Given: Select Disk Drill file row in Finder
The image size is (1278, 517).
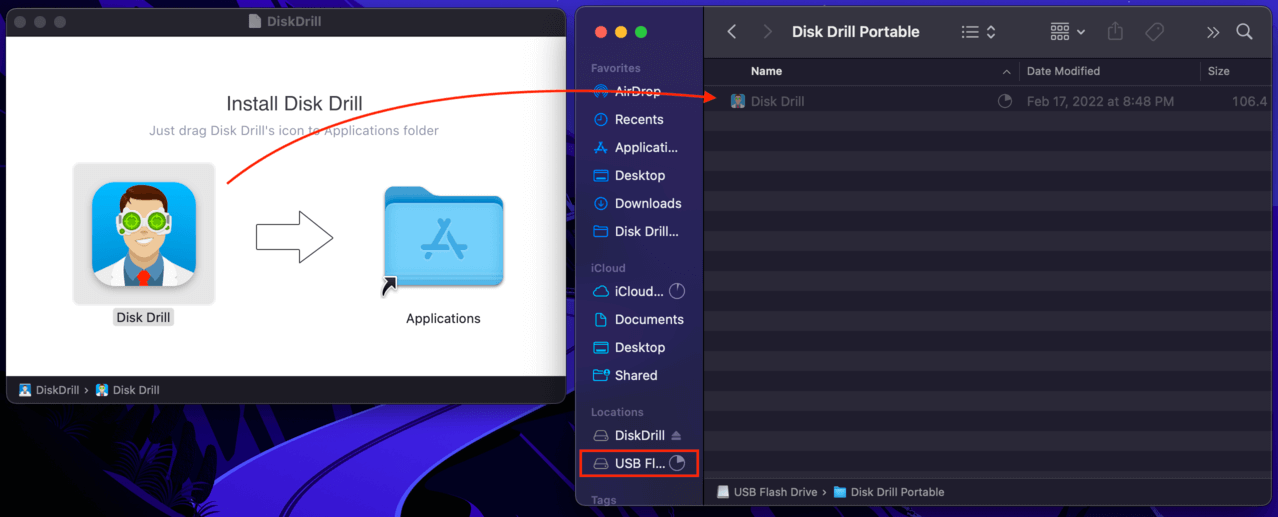Looking at the screenshot, I should click(x=990, y=101).
